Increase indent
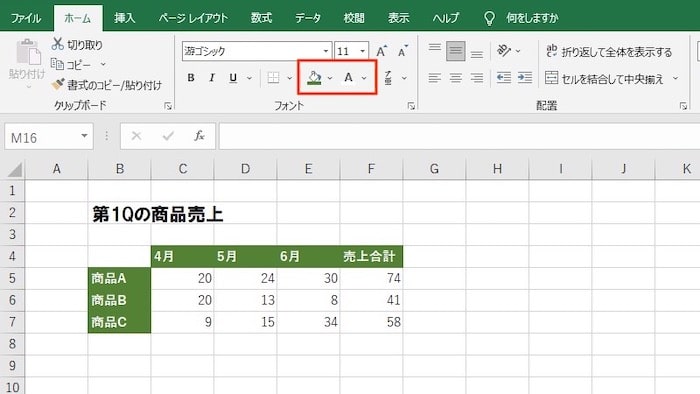This screenshot has width=700, height=394. pos(525,78)
